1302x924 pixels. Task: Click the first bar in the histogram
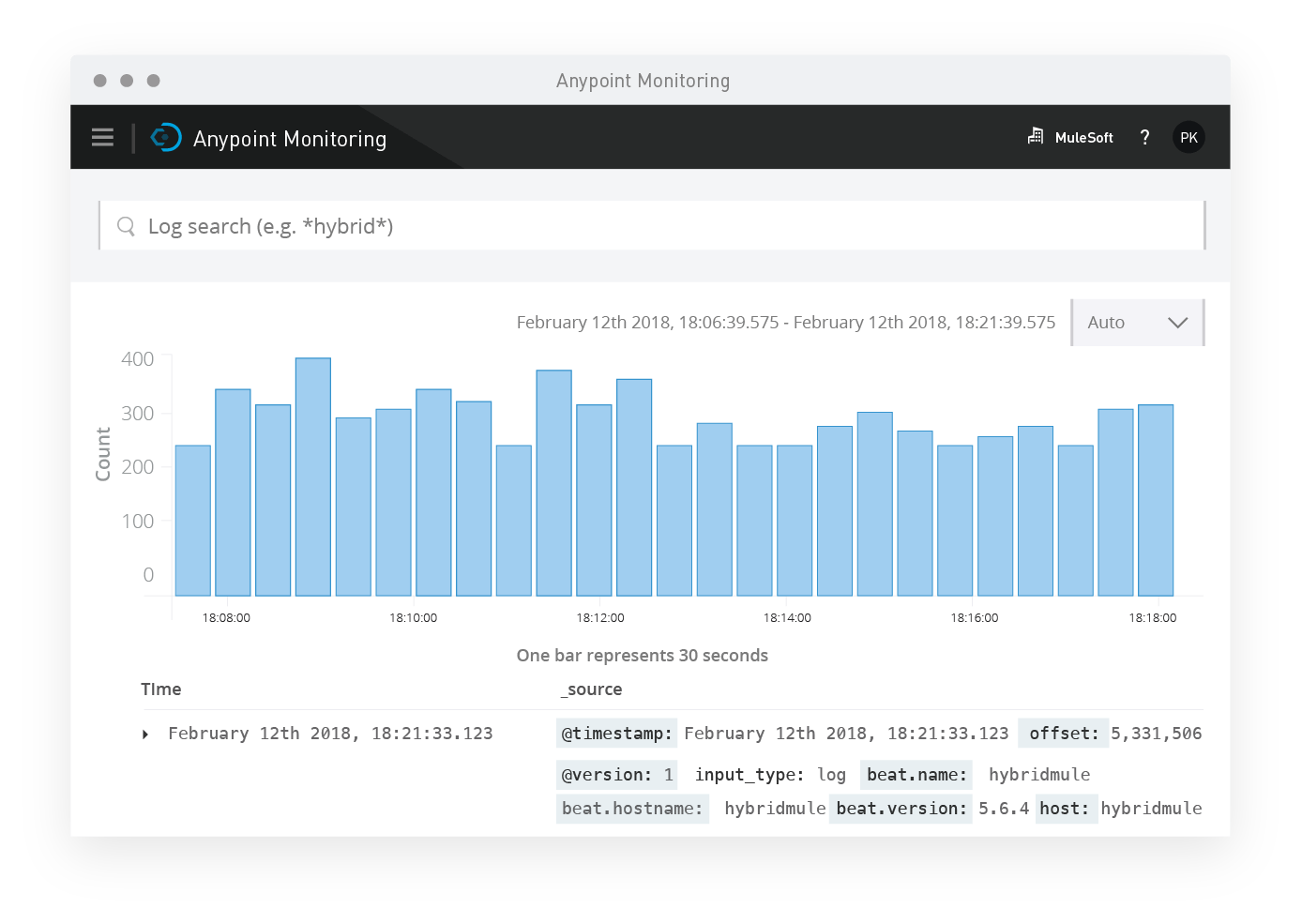click(x=193, y=521)
